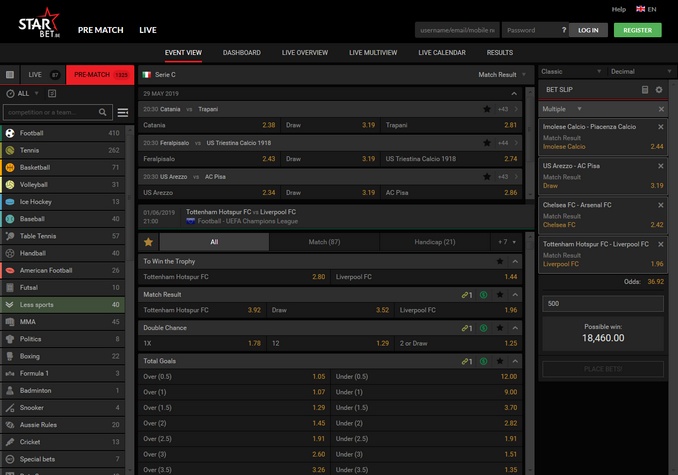Open the EVENT VIEW tab
Screen dimensions: 678x475
(x=183, y=53)
